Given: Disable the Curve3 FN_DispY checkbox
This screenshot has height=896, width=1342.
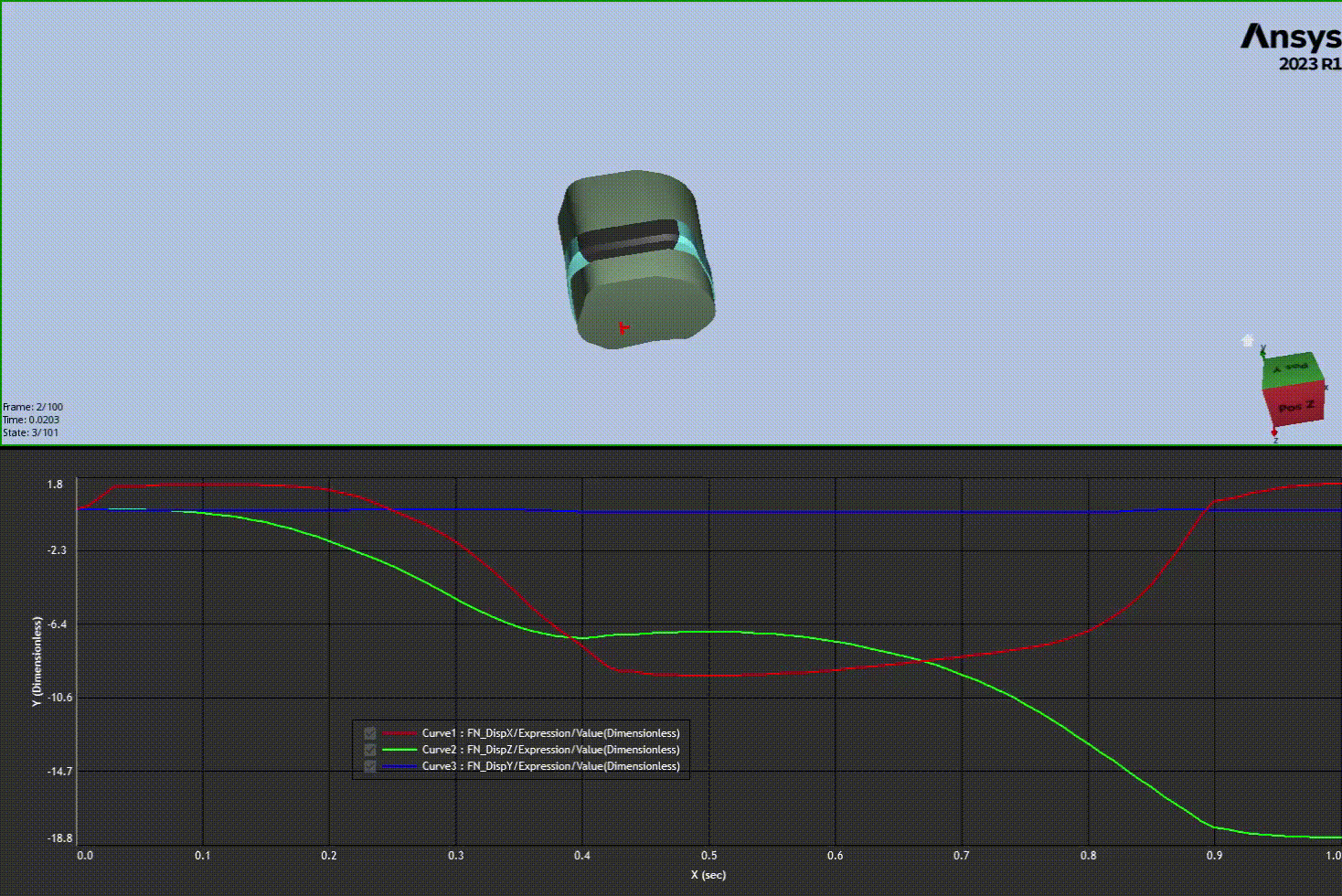Looking at the screenshot, I should [369, 766].
